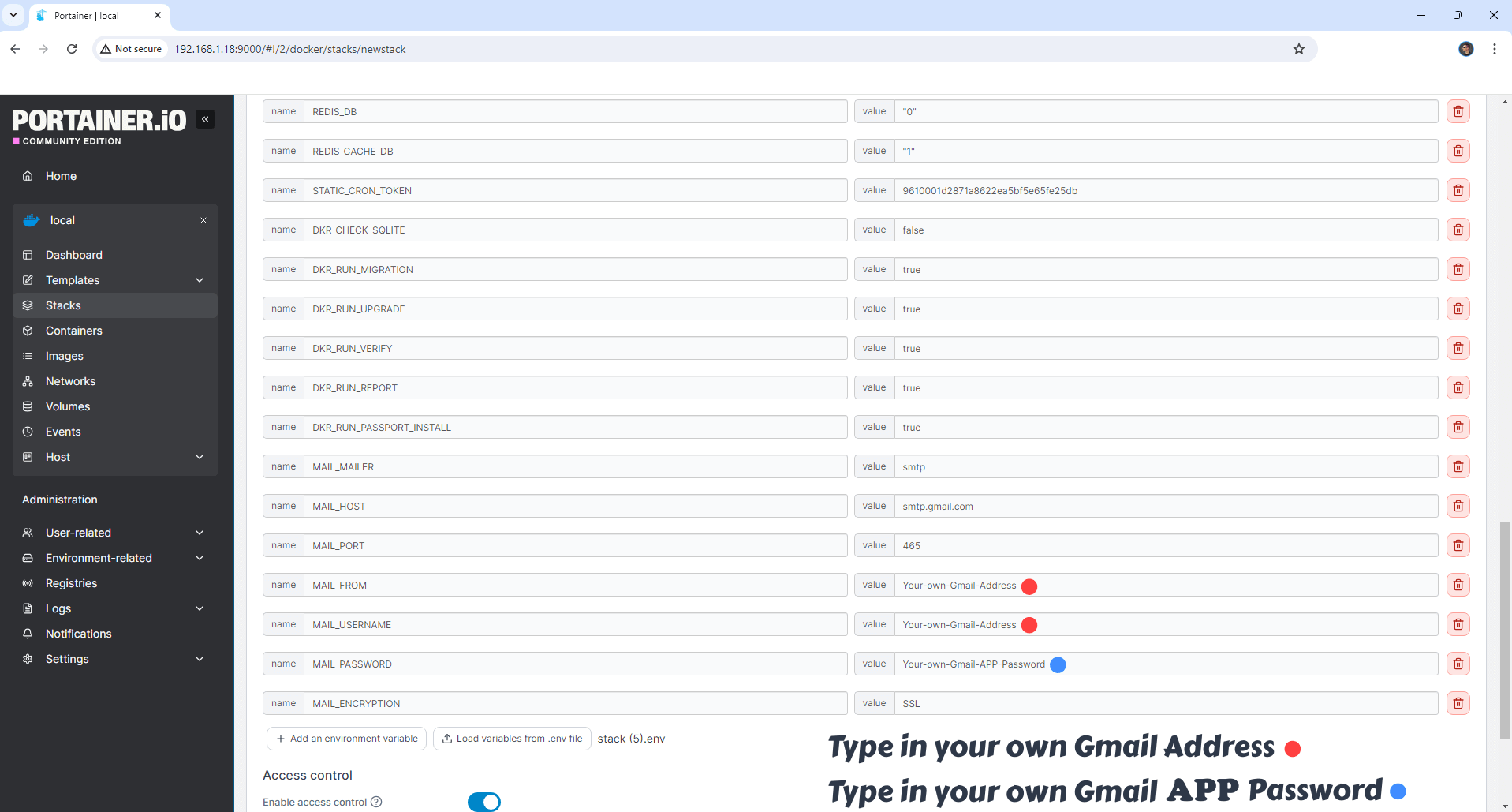Viewport: 1512px width, 812px height.
Task: Delete the MAIL_ENCRYPTION variable row
Action: click(x=1458, y=703)
